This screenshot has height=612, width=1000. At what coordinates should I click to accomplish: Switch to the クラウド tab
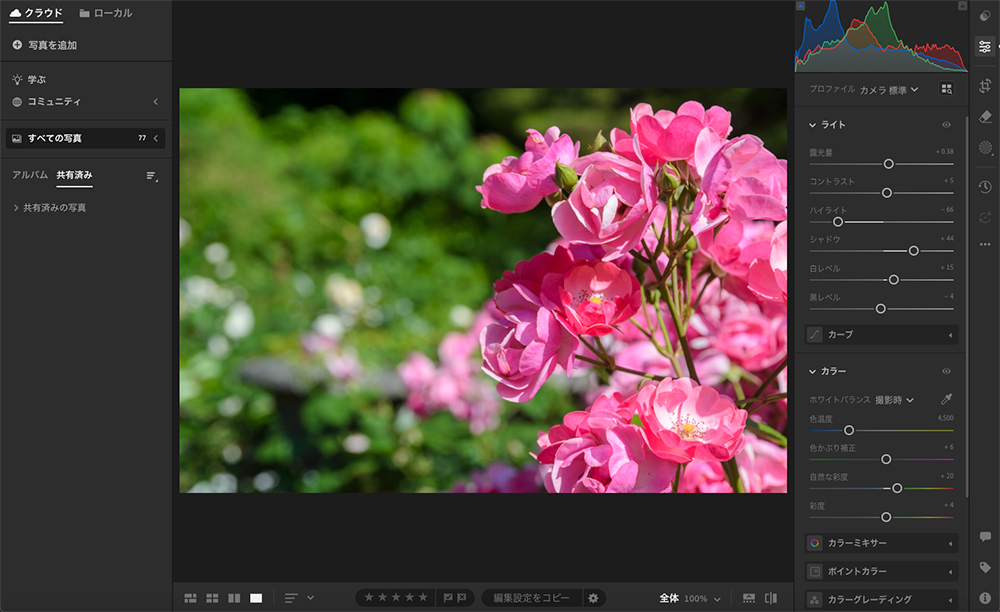(36, 13)
